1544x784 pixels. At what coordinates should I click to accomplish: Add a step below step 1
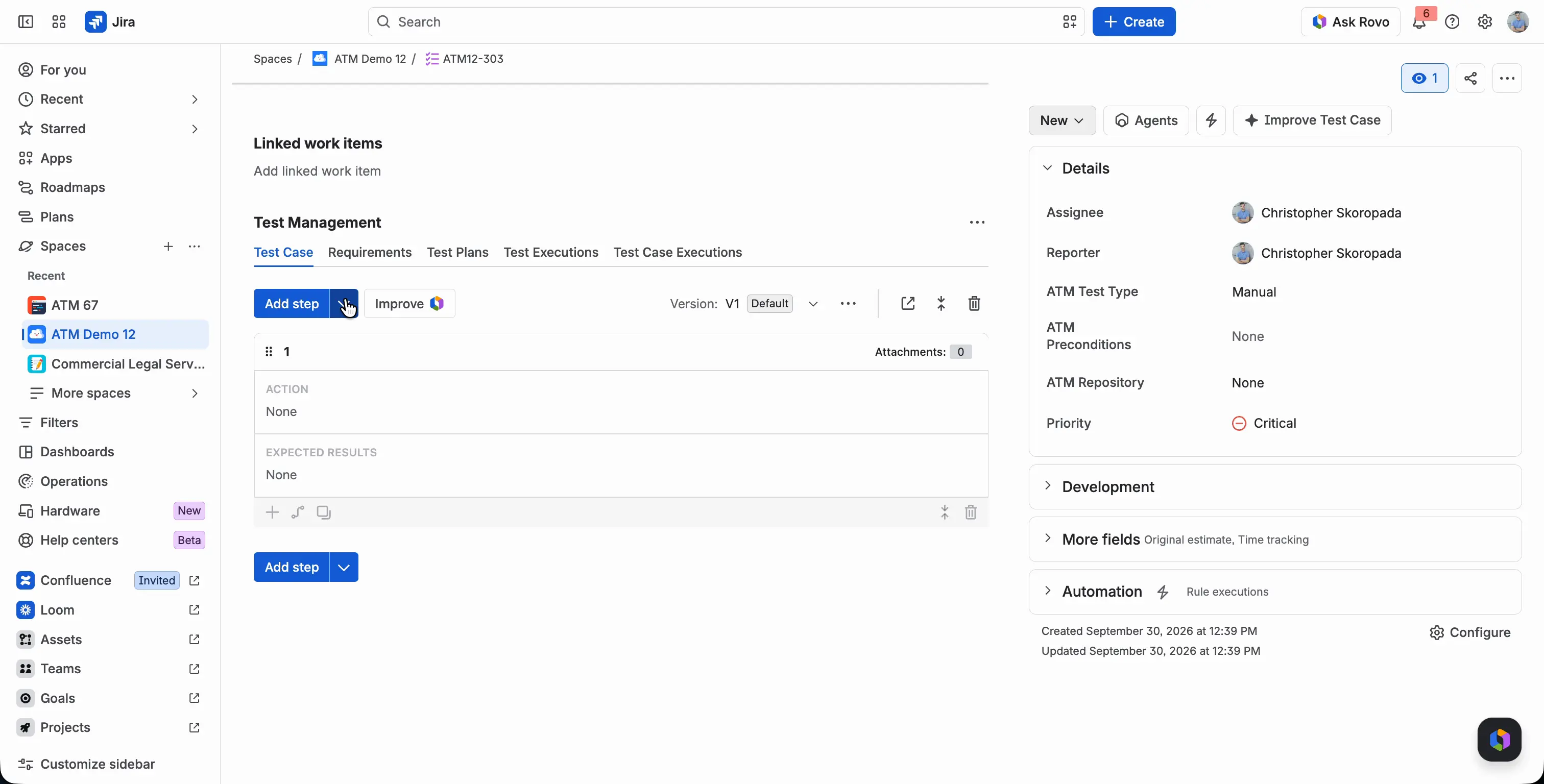click(x=272, y=512)
